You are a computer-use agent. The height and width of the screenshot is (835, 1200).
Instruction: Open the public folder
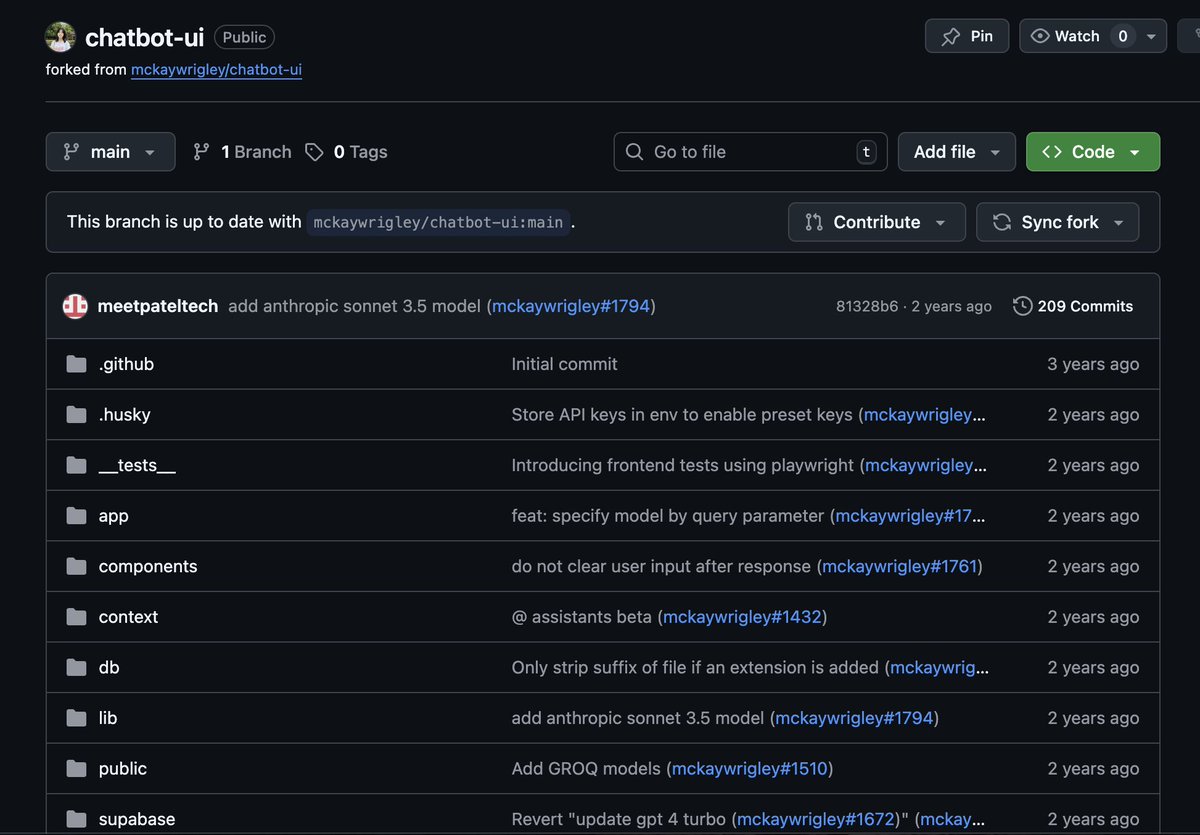click(x=123, y=768)
